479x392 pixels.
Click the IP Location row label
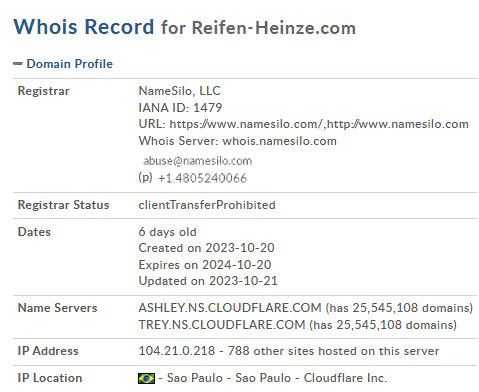[x=50, y=378]
